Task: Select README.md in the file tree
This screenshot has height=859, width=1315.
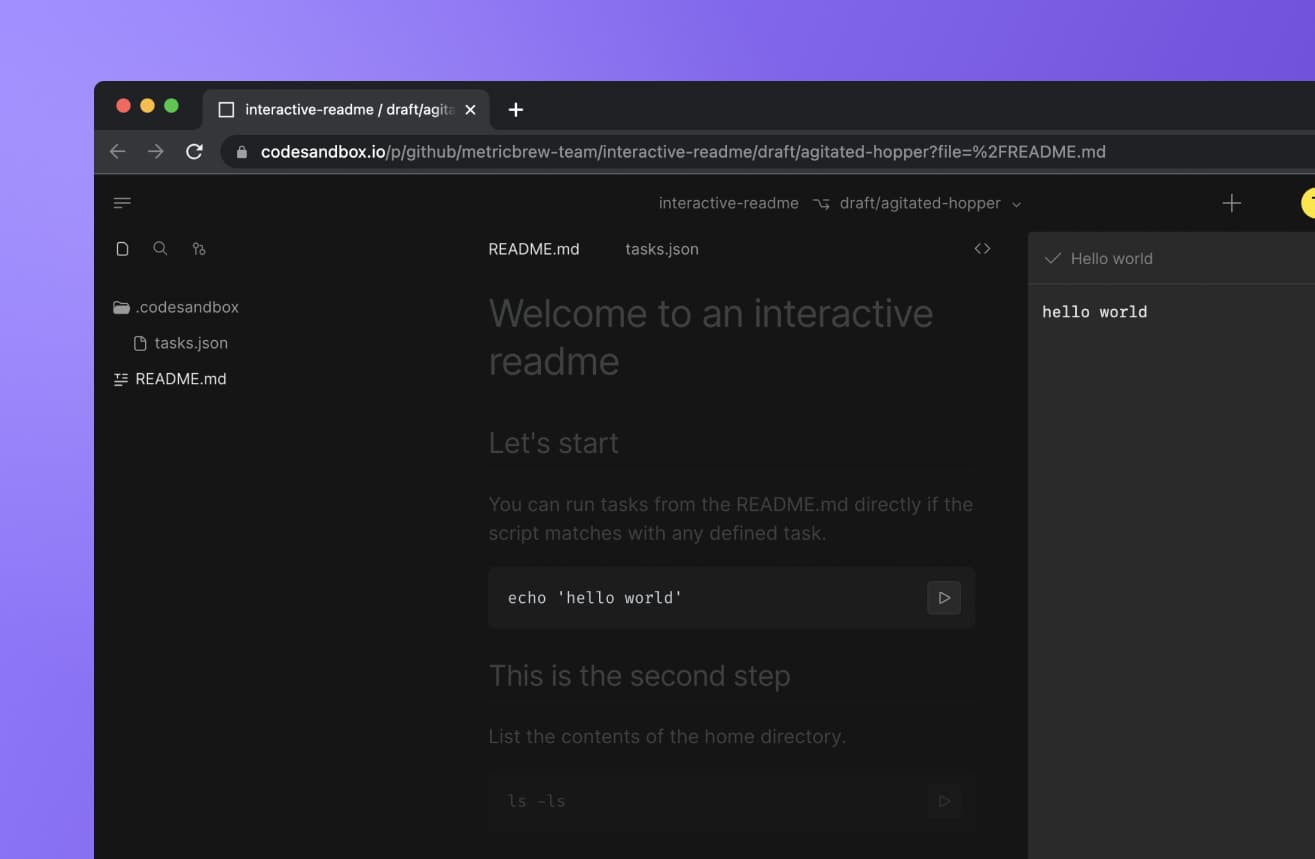Action: 181,378
